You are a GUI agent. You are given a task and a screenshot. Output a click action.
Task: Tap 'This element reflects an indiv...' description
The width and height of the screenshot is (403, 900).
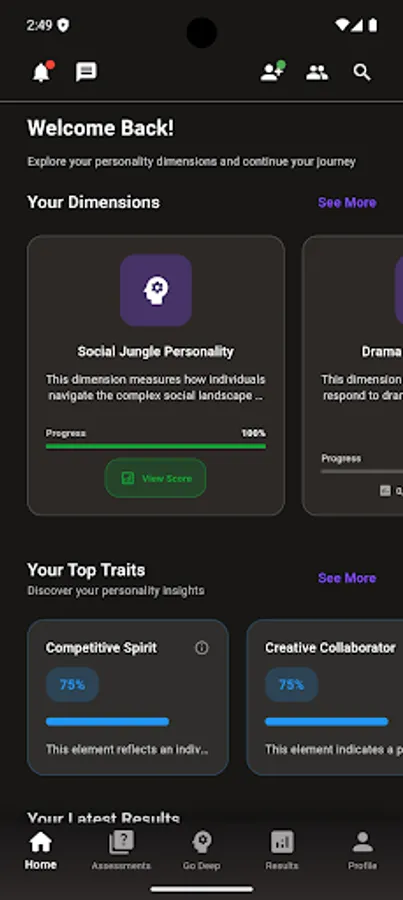(127, 750)
